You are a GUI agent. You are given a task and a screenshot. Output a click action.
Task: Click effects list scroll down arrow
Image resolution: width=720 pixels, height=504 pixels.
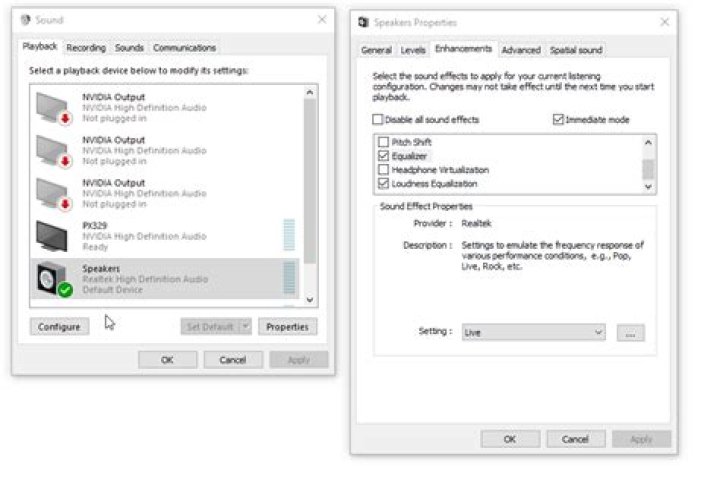[x=648, y=186]
